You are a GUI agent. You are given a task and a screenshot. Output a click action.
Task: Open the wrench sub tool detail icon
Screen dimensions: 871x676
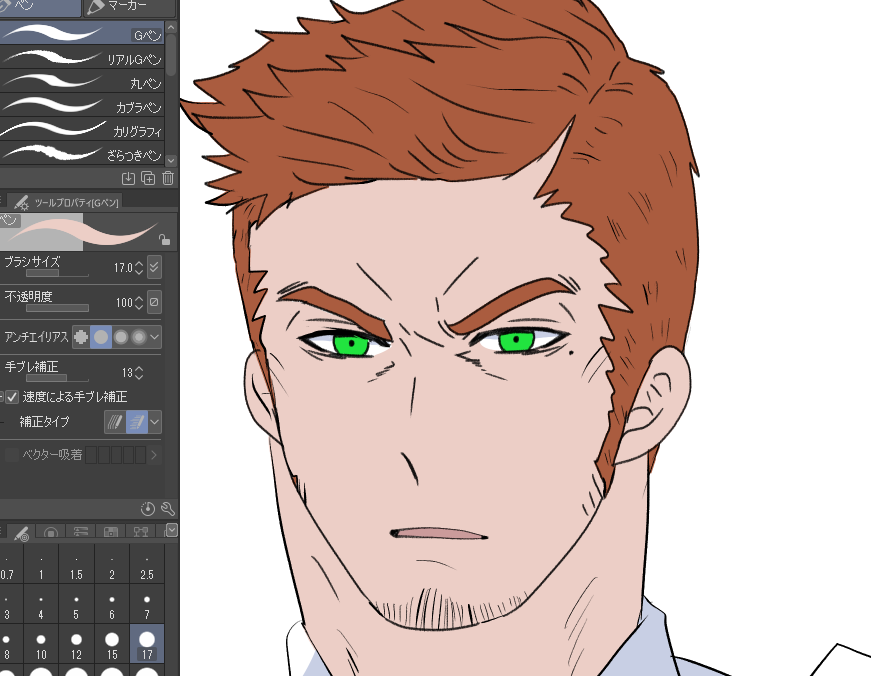(168, 508)
